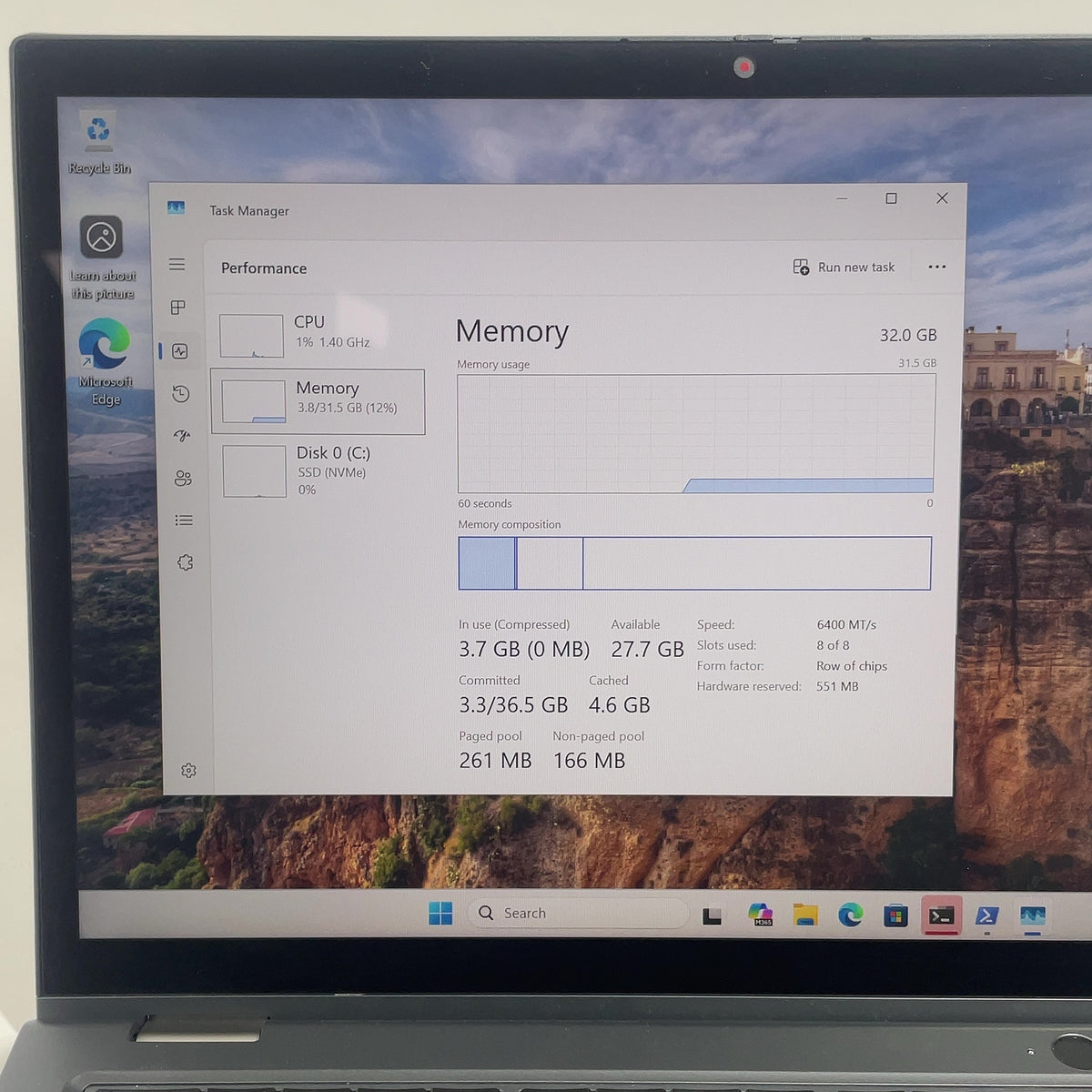Open Microsoft Store on taskbar

click(896, 915)
